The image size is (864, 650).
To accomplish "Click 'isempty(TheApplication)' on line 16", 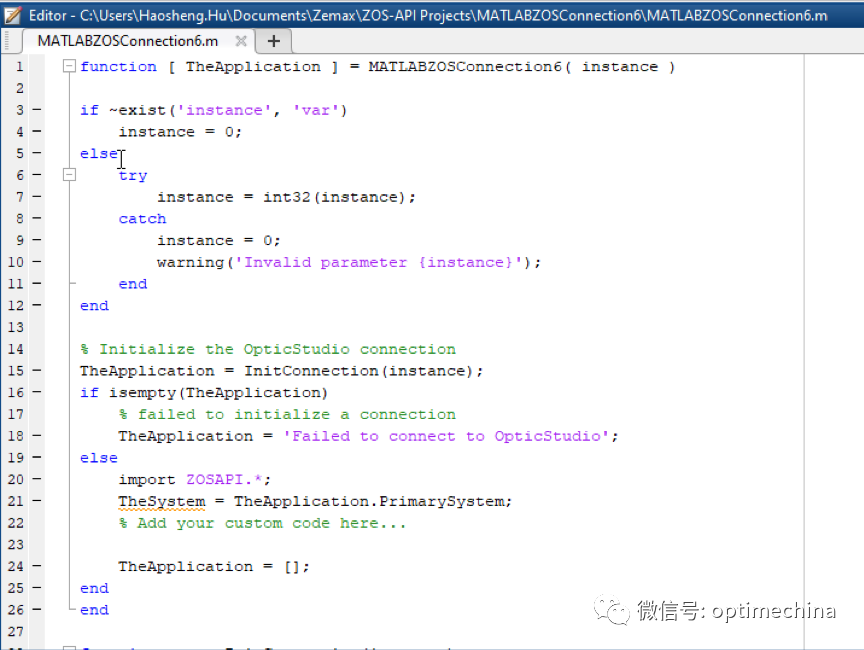I will (x=218, y=393).
